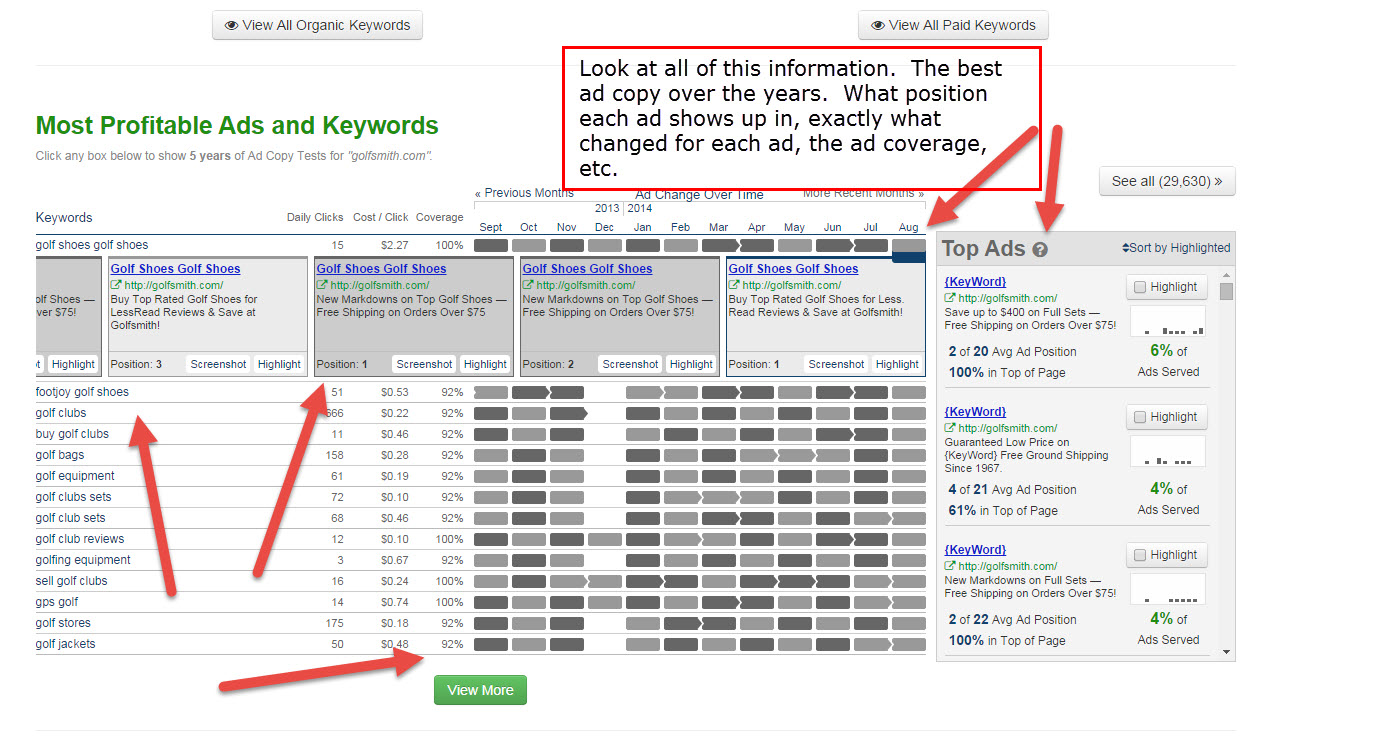Open the Sort by Highlighted sort control
1386x749 pixels.
pos(1176,248)
